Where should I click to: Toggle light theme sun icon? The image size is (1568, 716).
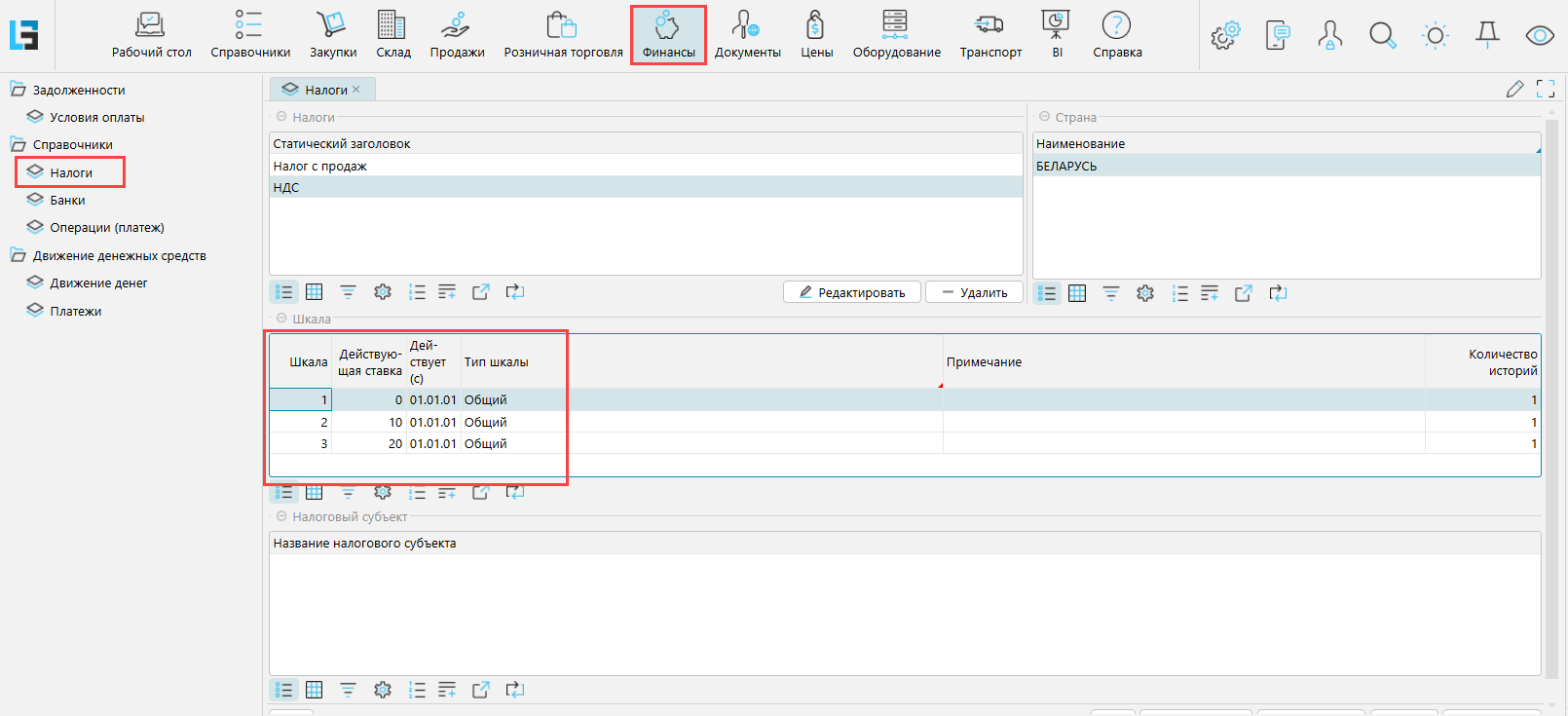click(x=1435, y=36)
